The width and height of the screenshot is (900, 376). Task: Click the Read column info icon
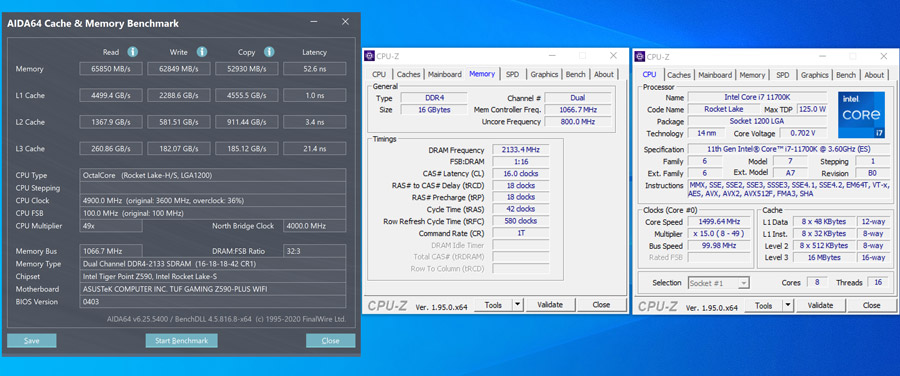133,52
